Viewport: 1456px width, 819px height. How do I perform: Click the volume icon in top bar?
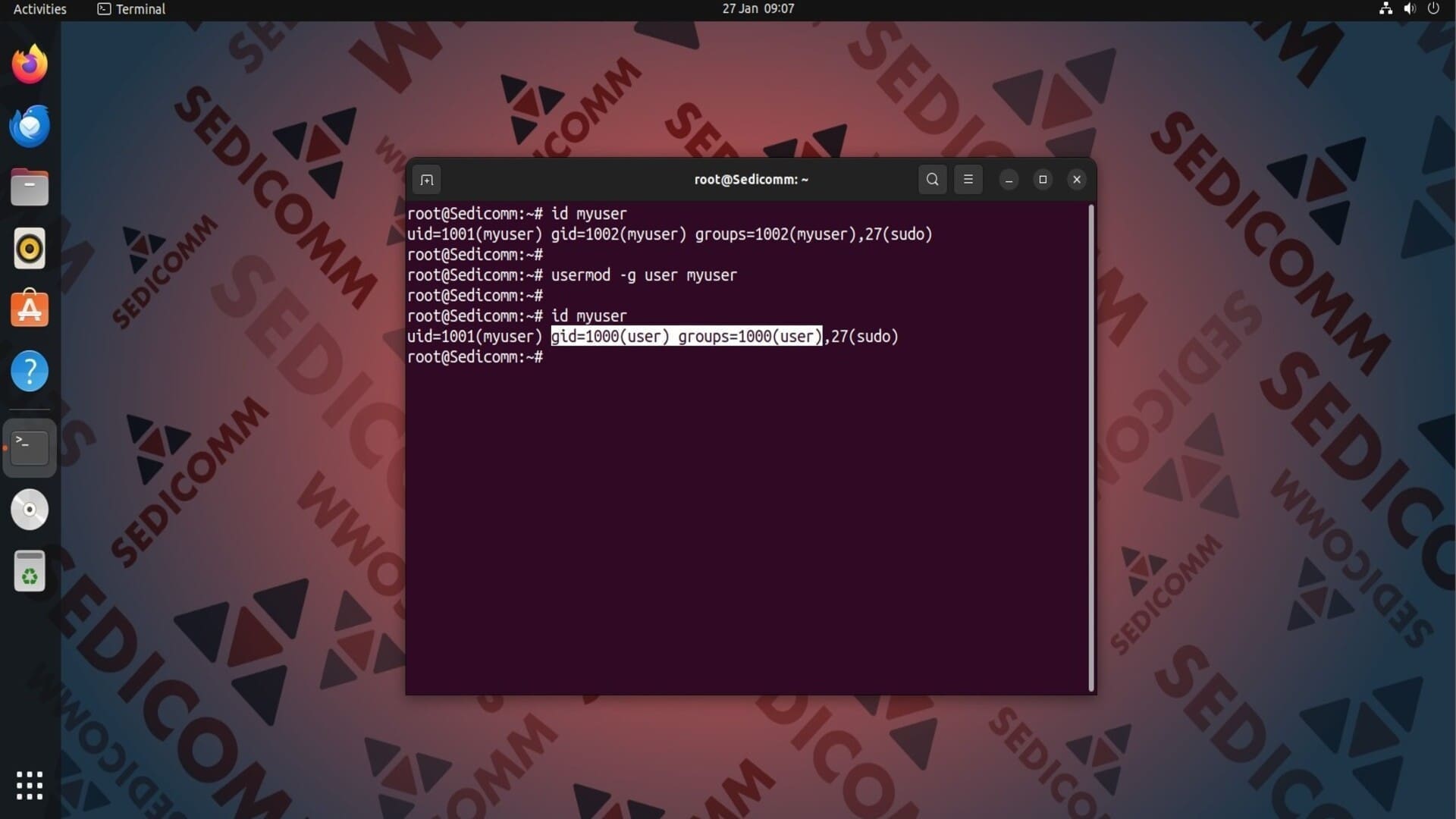pos(1409,9)
